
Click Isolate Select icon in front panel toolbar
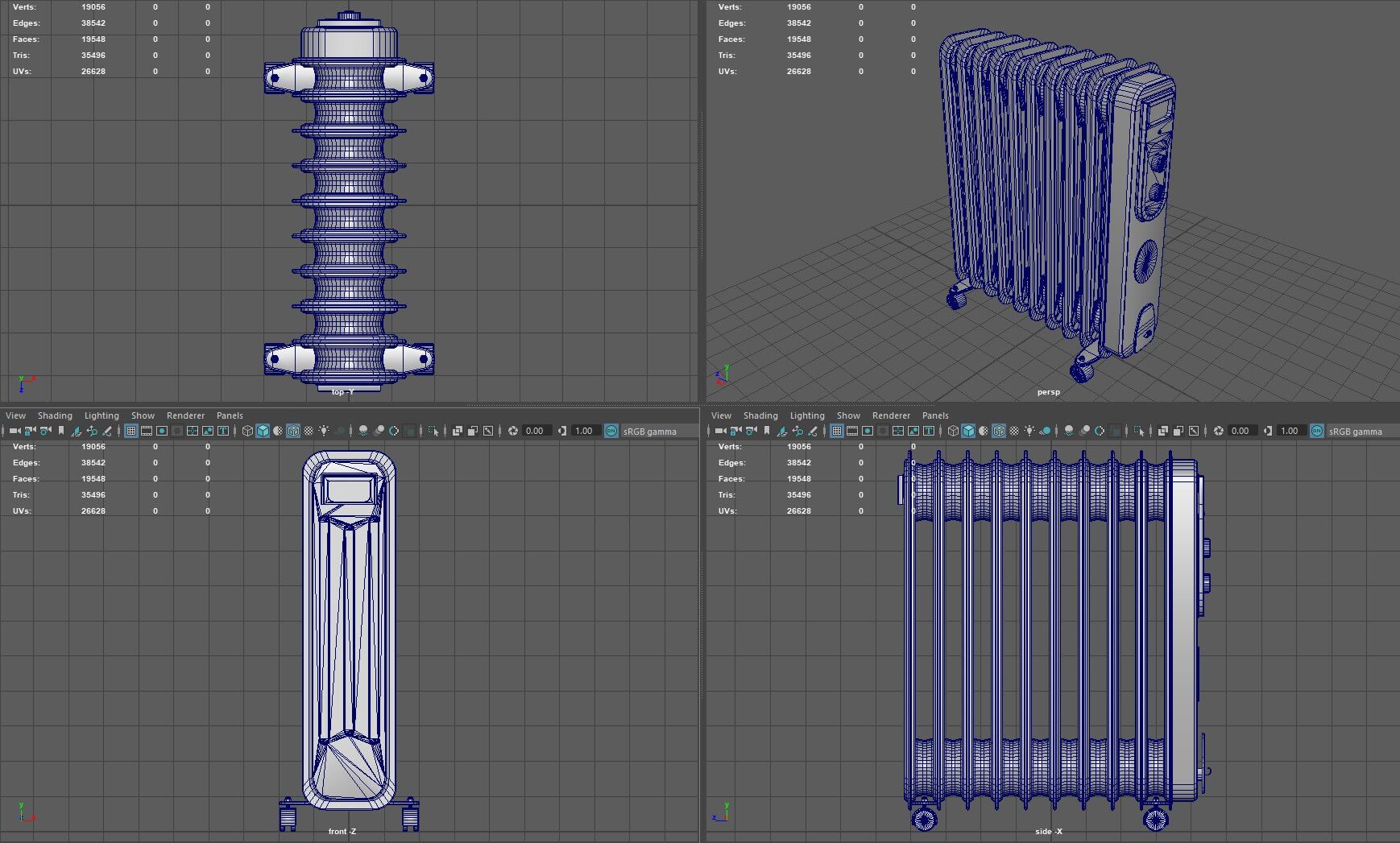(x=433, y=431)
